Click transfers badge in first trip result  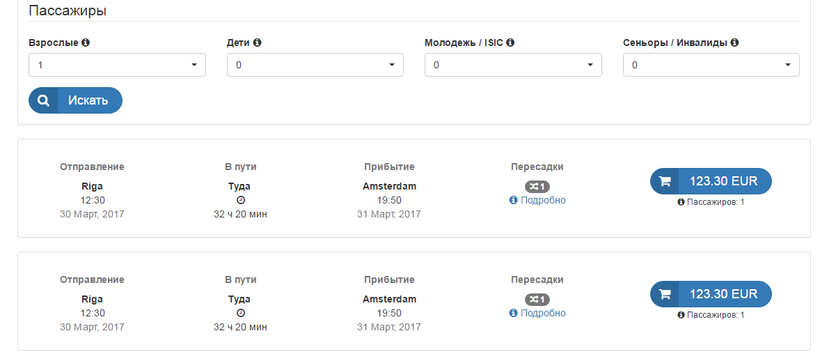(537, 187)
